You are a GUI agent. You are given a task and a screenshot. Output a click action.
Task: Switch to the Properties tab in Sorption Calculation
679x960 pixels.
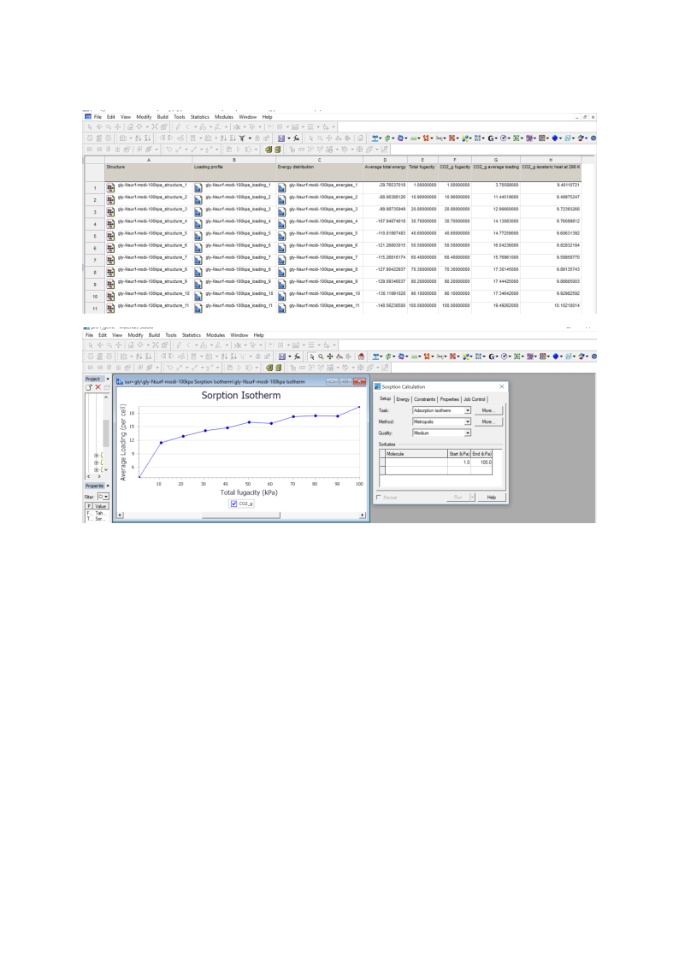[x=449, y=399]
